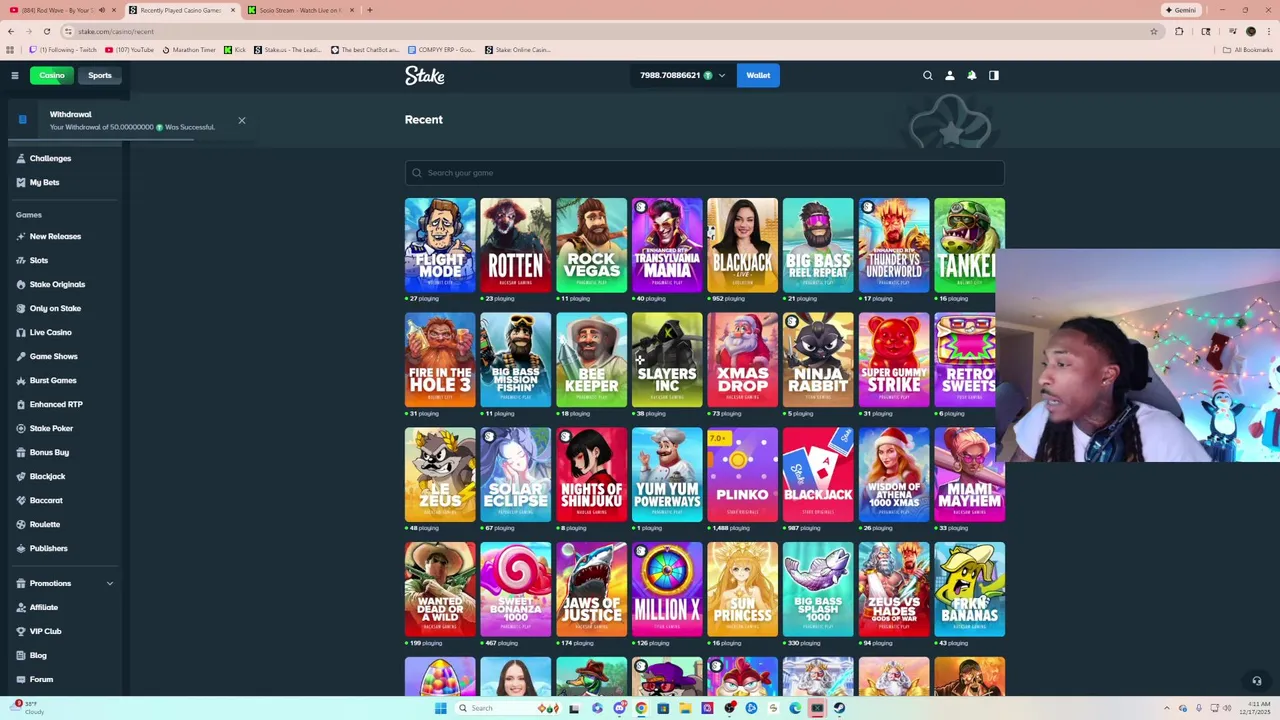This screenshot has height=720, width=1280.
Task: Open the balance currency dropdown
Action: (683, 75)
